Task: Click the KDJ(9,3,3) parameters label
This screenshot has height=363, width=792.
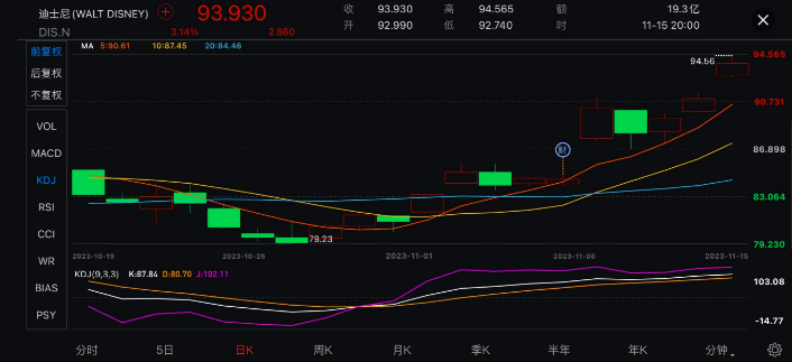Action: point(96,274)
